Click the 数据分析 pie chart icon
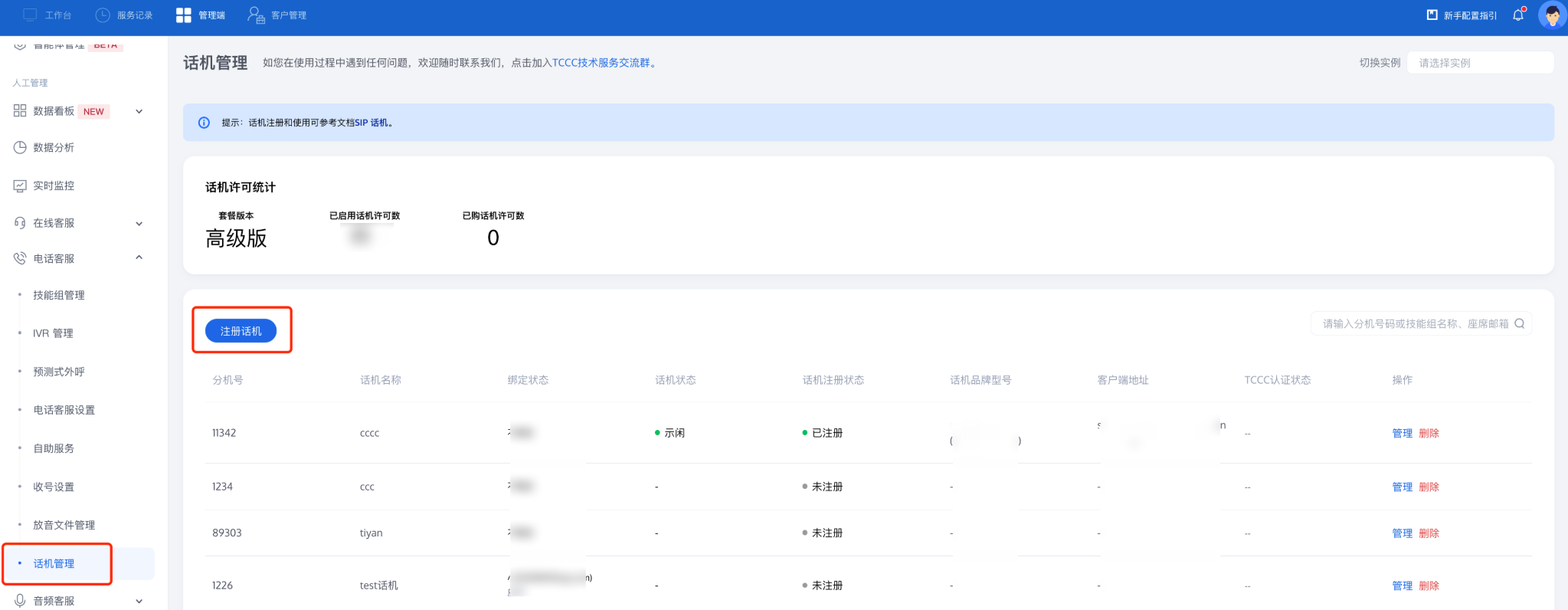The width and height of the screenshot is (1568, 610). 20,147
